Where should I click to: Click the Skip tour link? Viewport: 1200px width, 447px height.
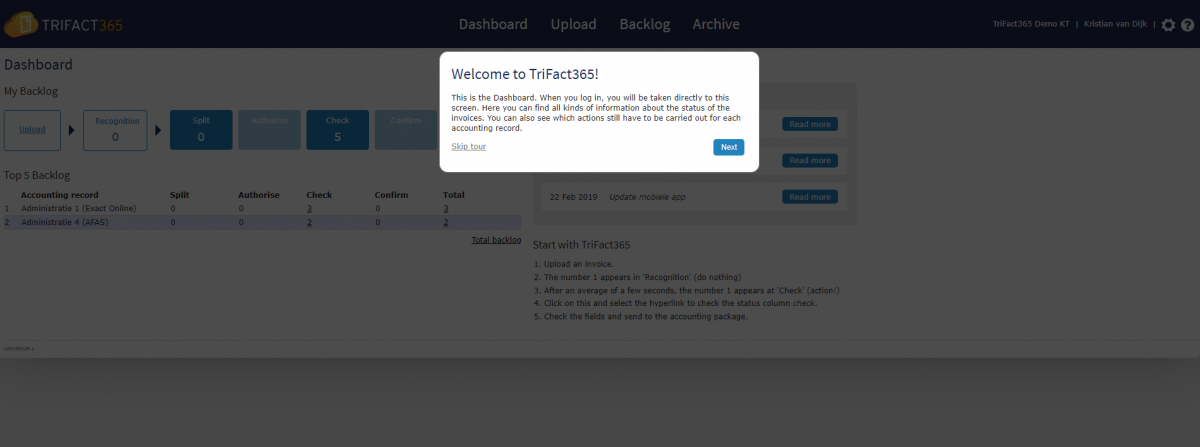[x=469, y=147]
